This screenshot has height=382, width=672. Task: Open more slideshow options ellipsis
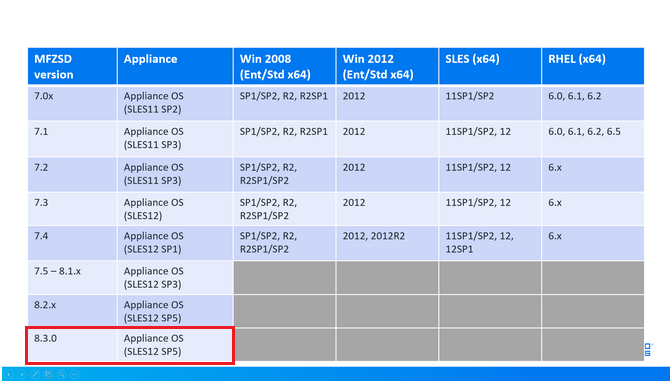pos(75,374)
